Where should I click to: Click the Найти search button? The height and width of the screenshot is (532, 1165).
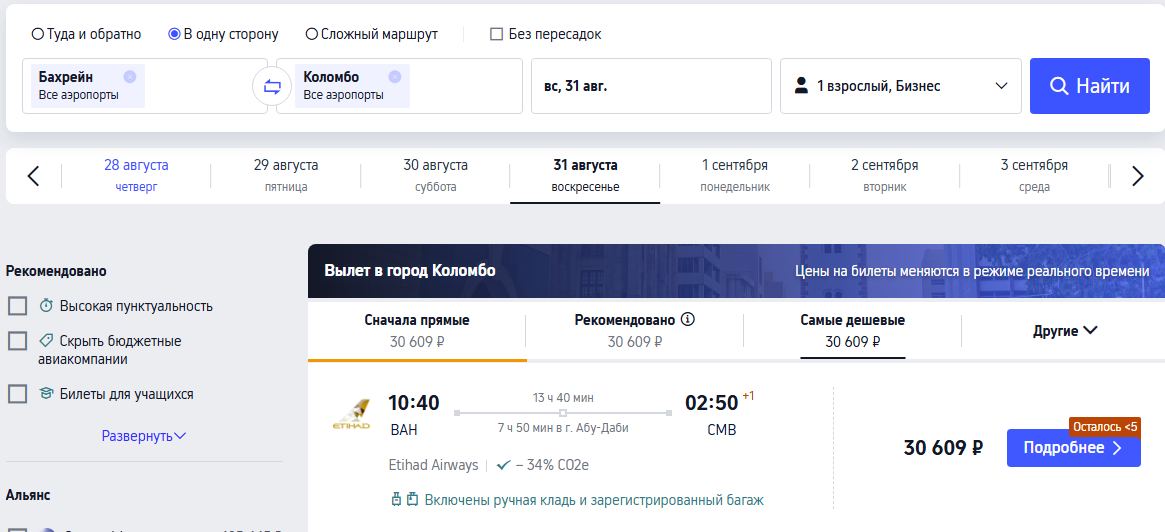pyautogui.click(x=1089, y=86)
